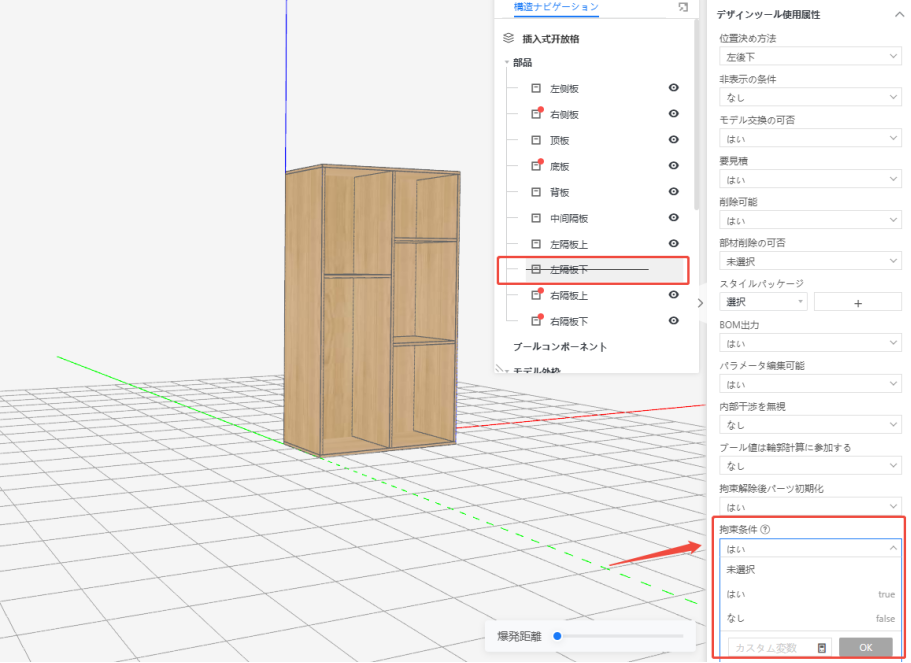Open the 部材削除の可否 dropdown
The width and height of the screenshot is (911, 663).
[810, 261]
